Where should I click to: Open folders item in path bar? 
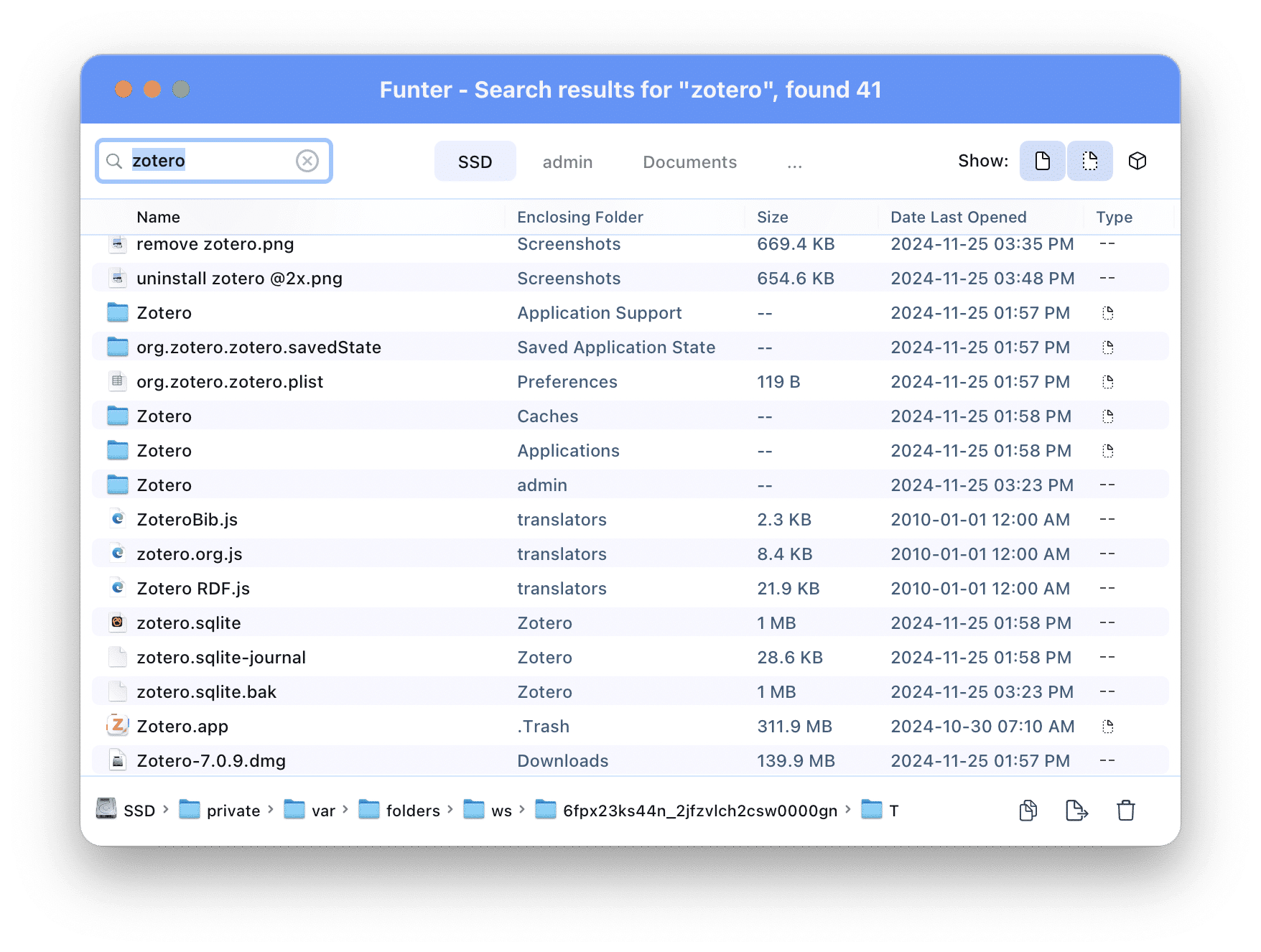pyautogui.click(x=399, y=810)
